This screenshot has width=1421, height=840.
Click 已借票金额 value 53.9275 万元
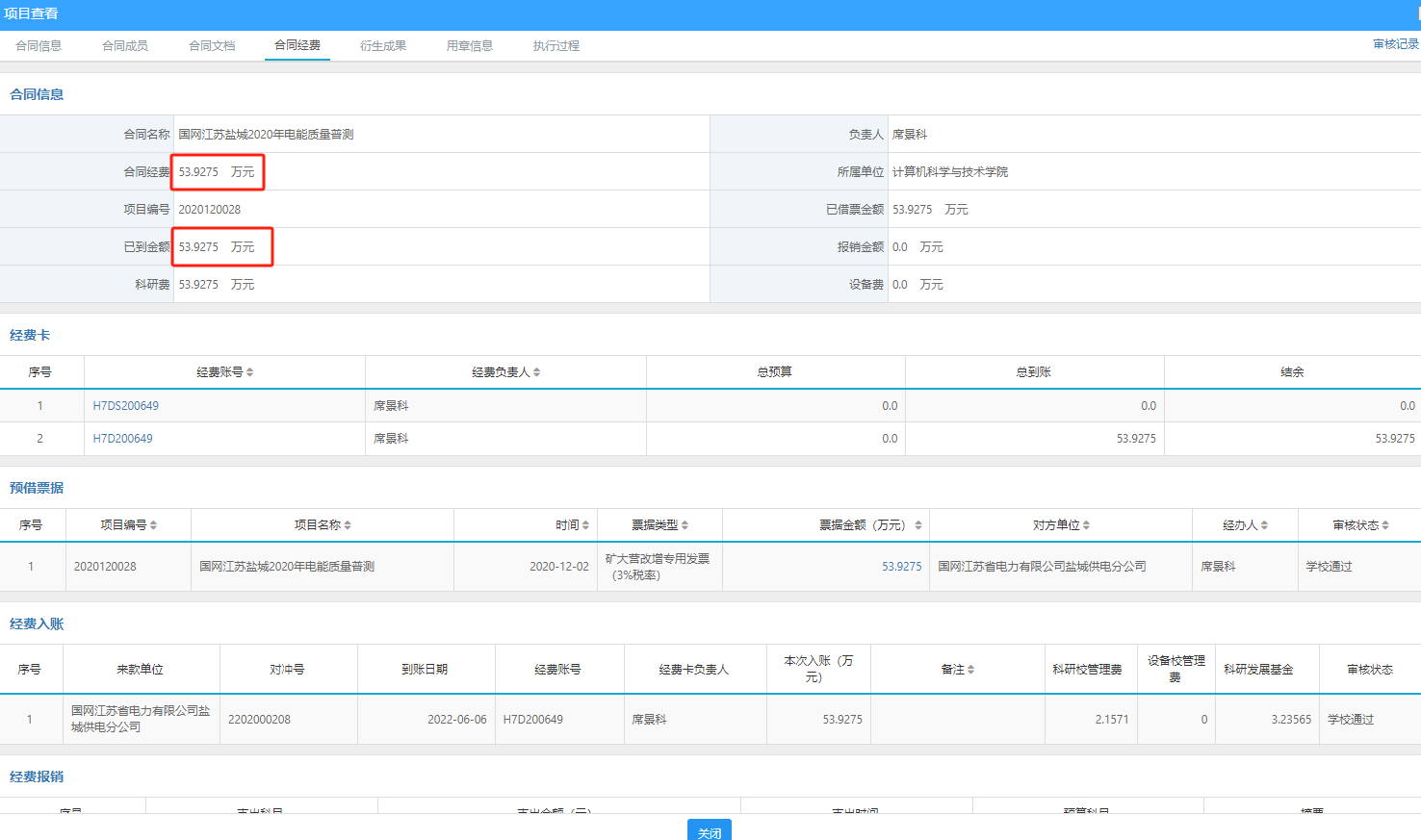[x=930, y=210]
